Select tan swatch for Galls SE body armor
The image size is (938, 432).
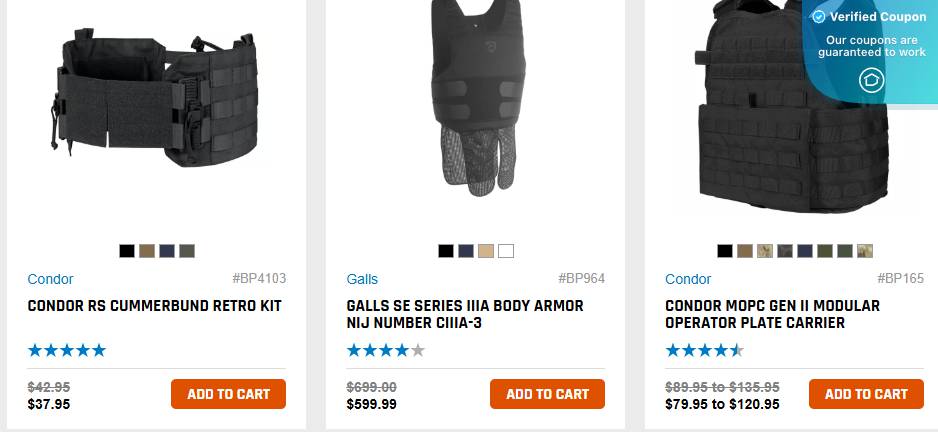486,251
